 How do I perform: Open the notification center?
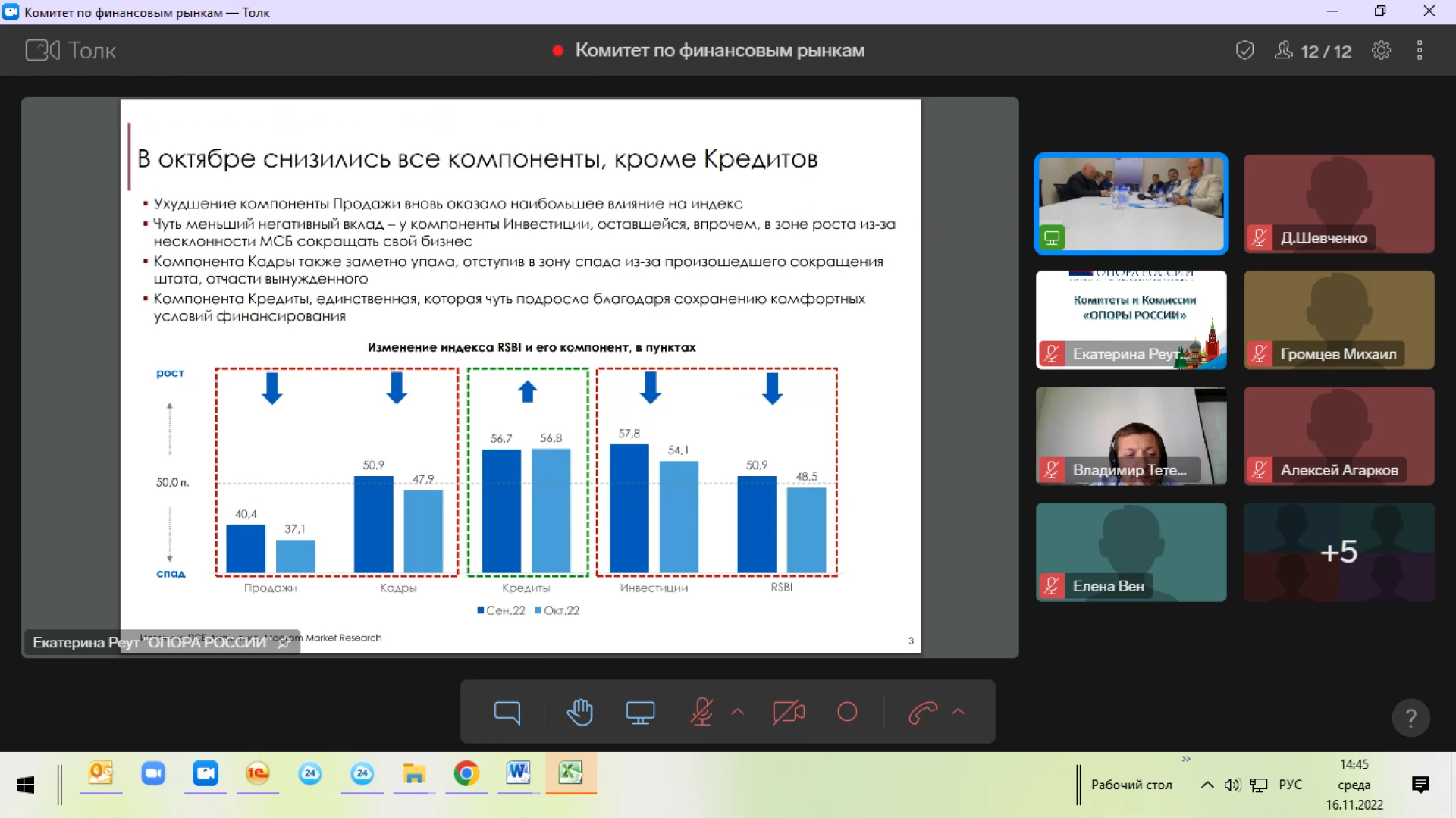pos(1420,785)
